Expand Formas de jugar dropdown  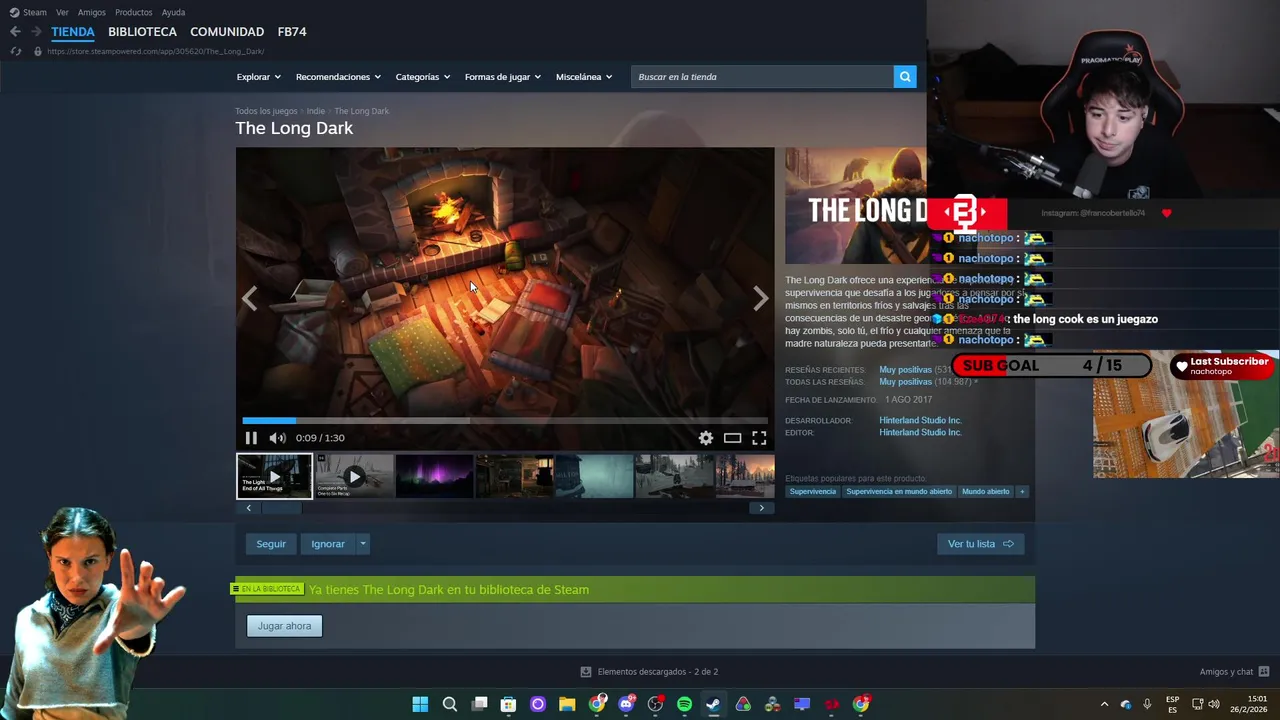click(503, 77)
